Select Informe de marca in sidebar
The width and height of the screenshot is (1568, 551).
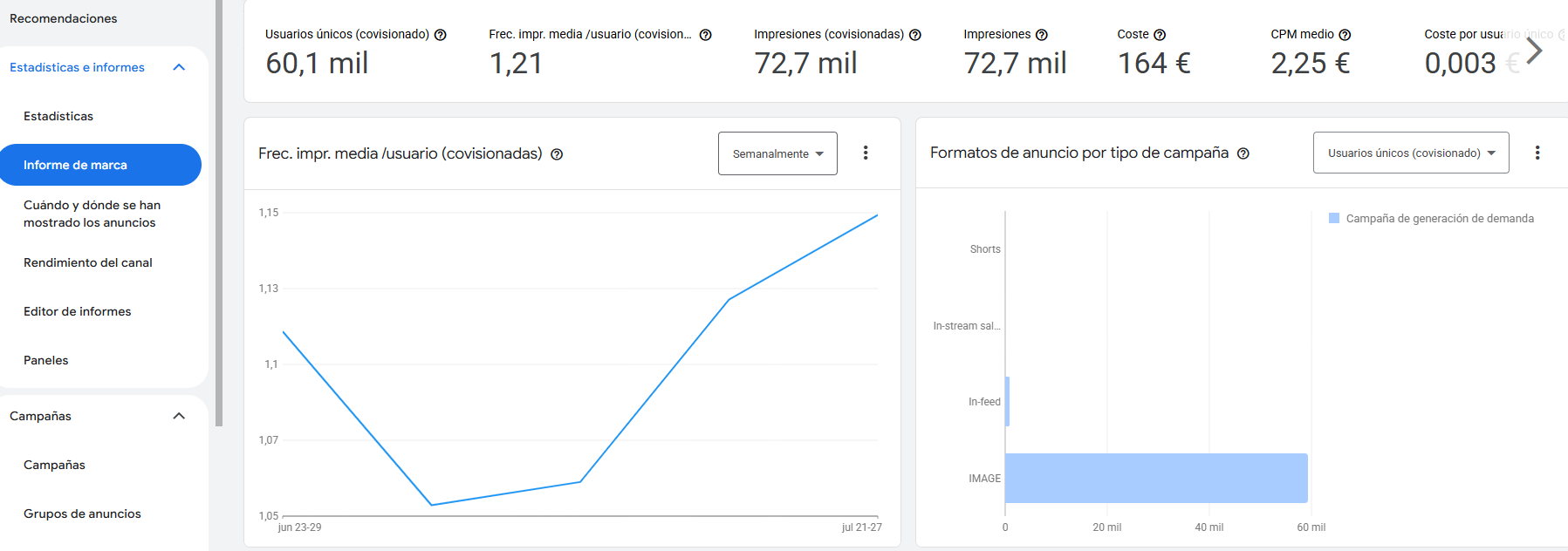coord(100,165)
